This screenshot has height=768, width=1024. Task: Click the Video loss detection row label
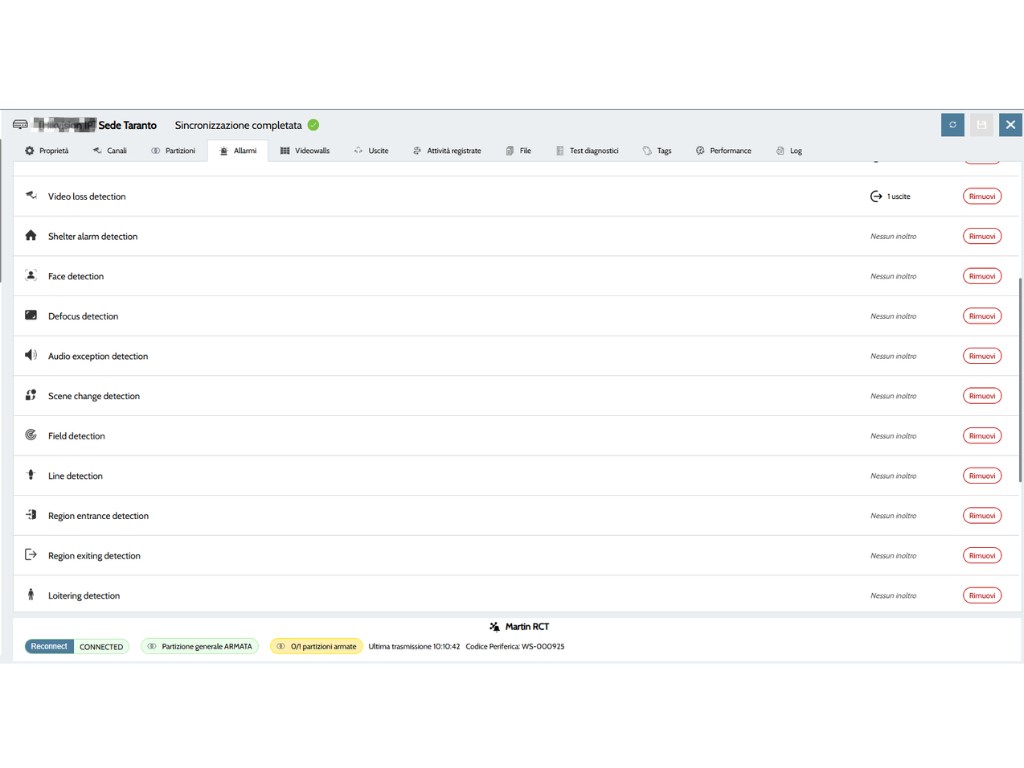click(x=87, y=196)
